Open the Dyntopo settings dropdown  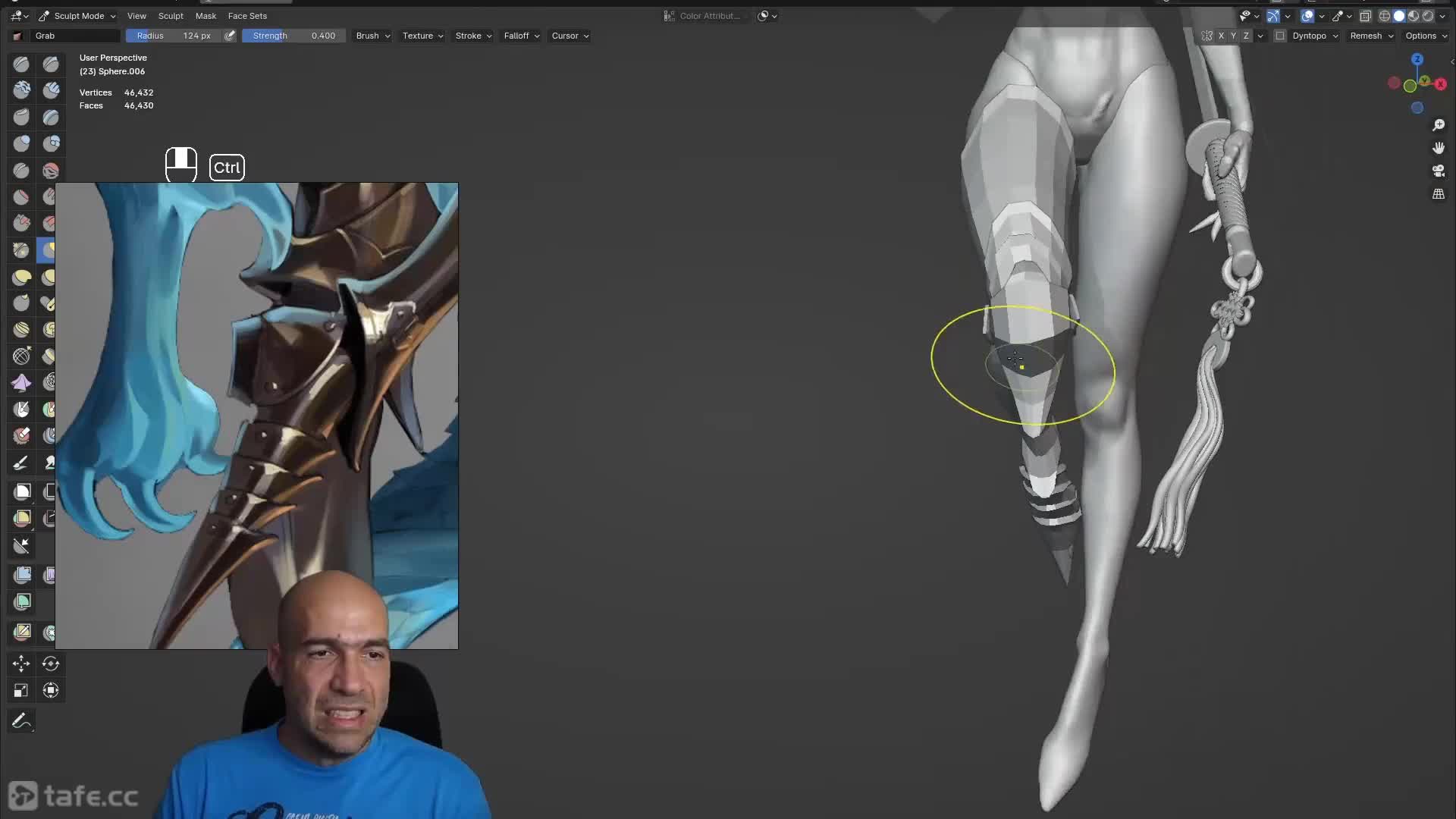click(x=1315, y=36)
